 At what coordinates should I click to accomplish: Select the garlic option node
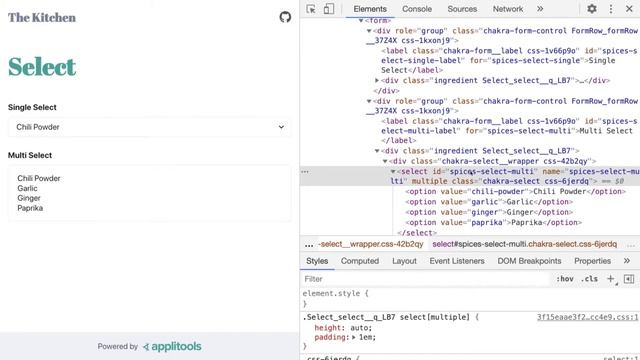point(489,202)
